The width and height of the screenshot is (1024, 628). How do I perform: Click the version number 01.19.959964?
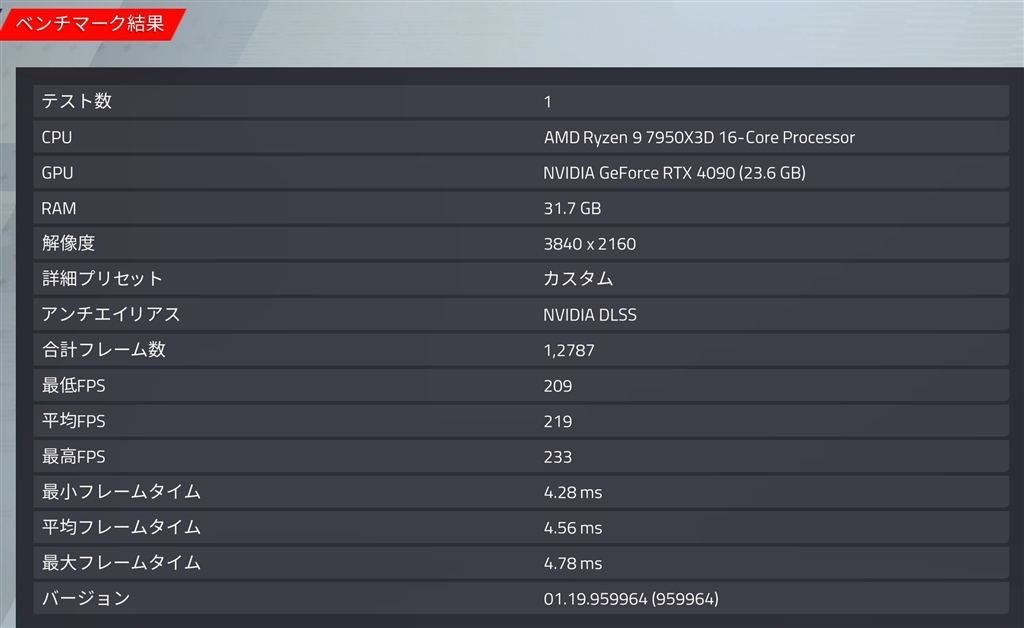click(x=597, y=598)
